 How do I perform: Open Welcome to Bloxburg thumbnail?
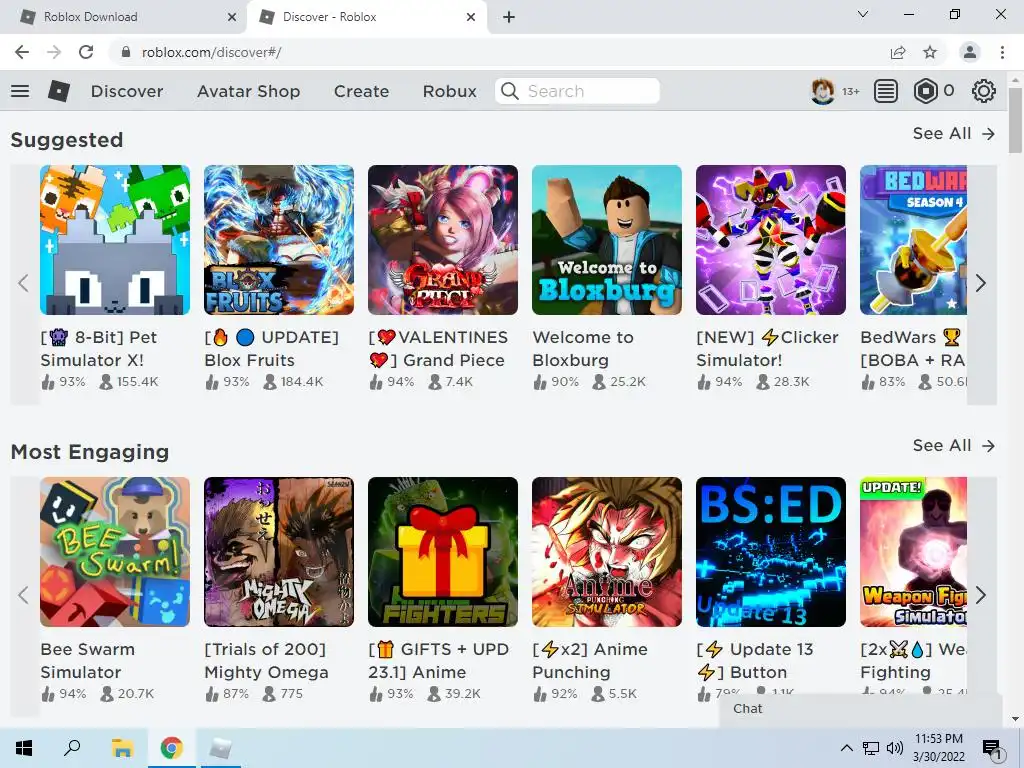607,240
